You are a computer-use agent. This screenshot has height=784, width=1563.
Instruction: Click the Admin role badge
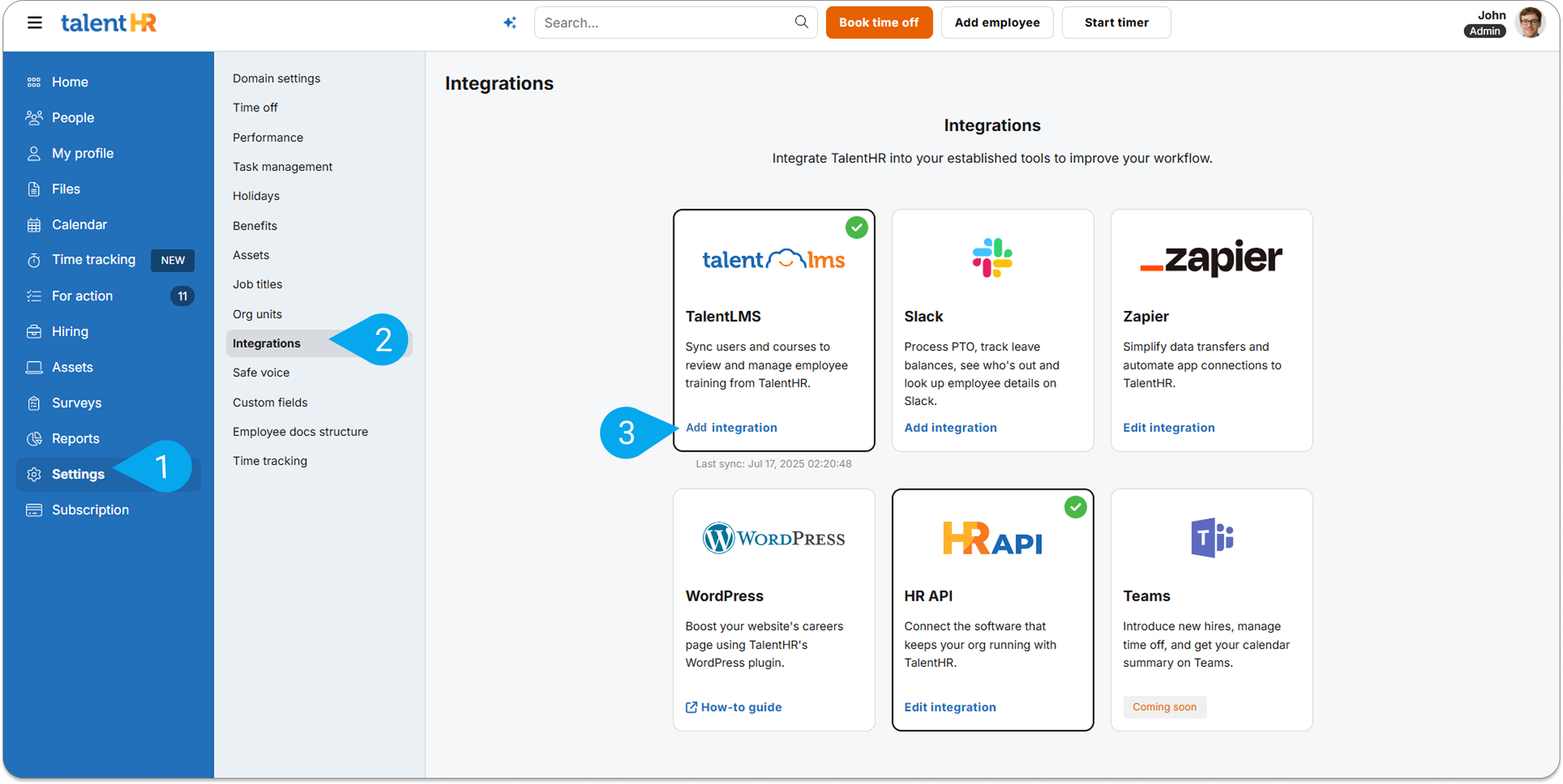(x=1485, y=31)
